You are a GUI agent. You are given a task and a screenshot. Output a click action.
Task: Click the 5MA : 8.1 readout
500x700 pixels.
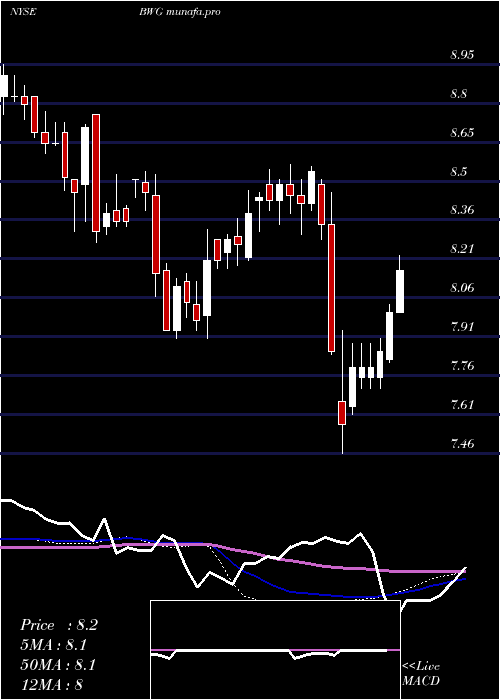(x=54, y=644)
